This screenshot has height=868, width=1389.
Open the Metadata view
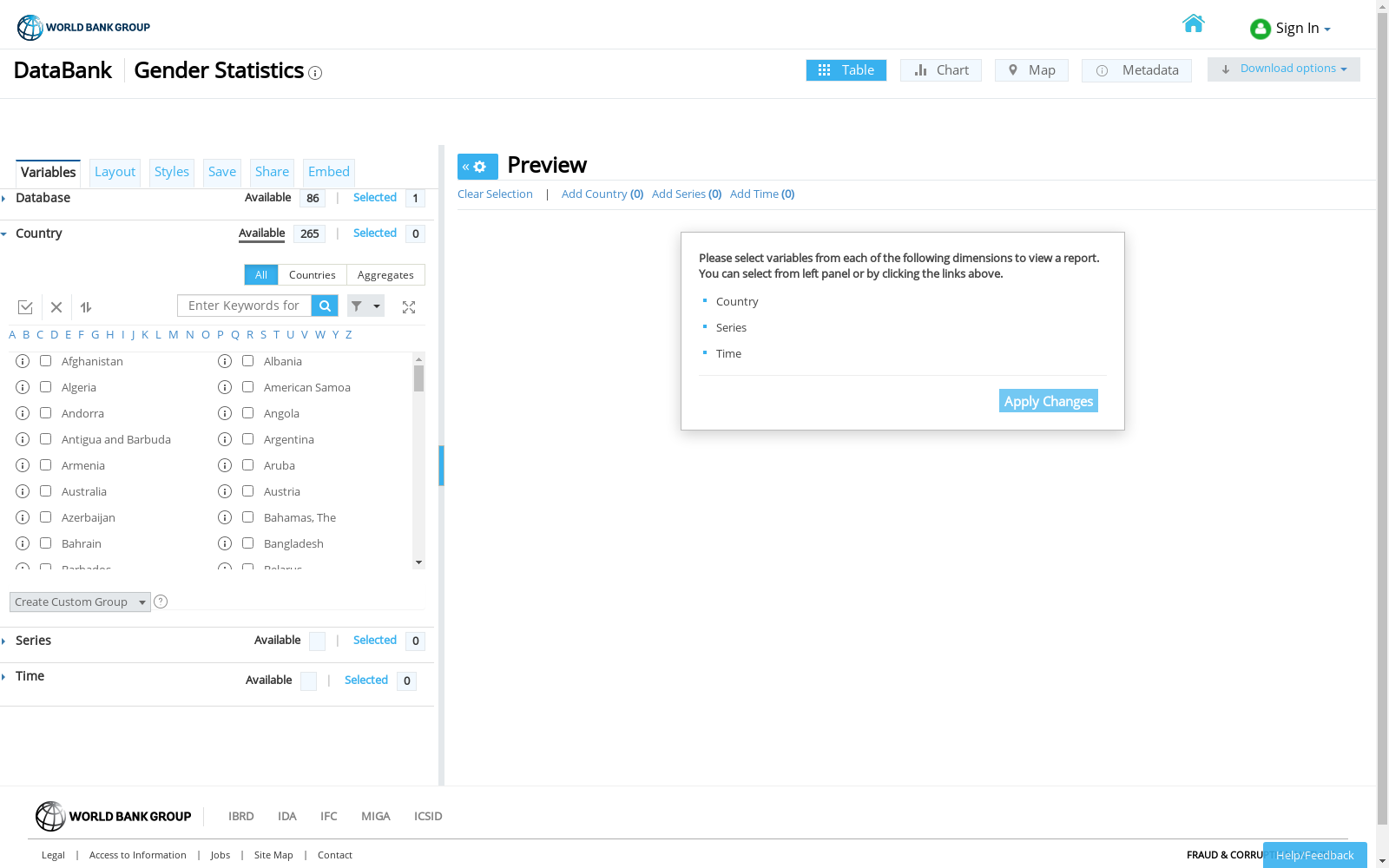click(x=1136, y=70)
